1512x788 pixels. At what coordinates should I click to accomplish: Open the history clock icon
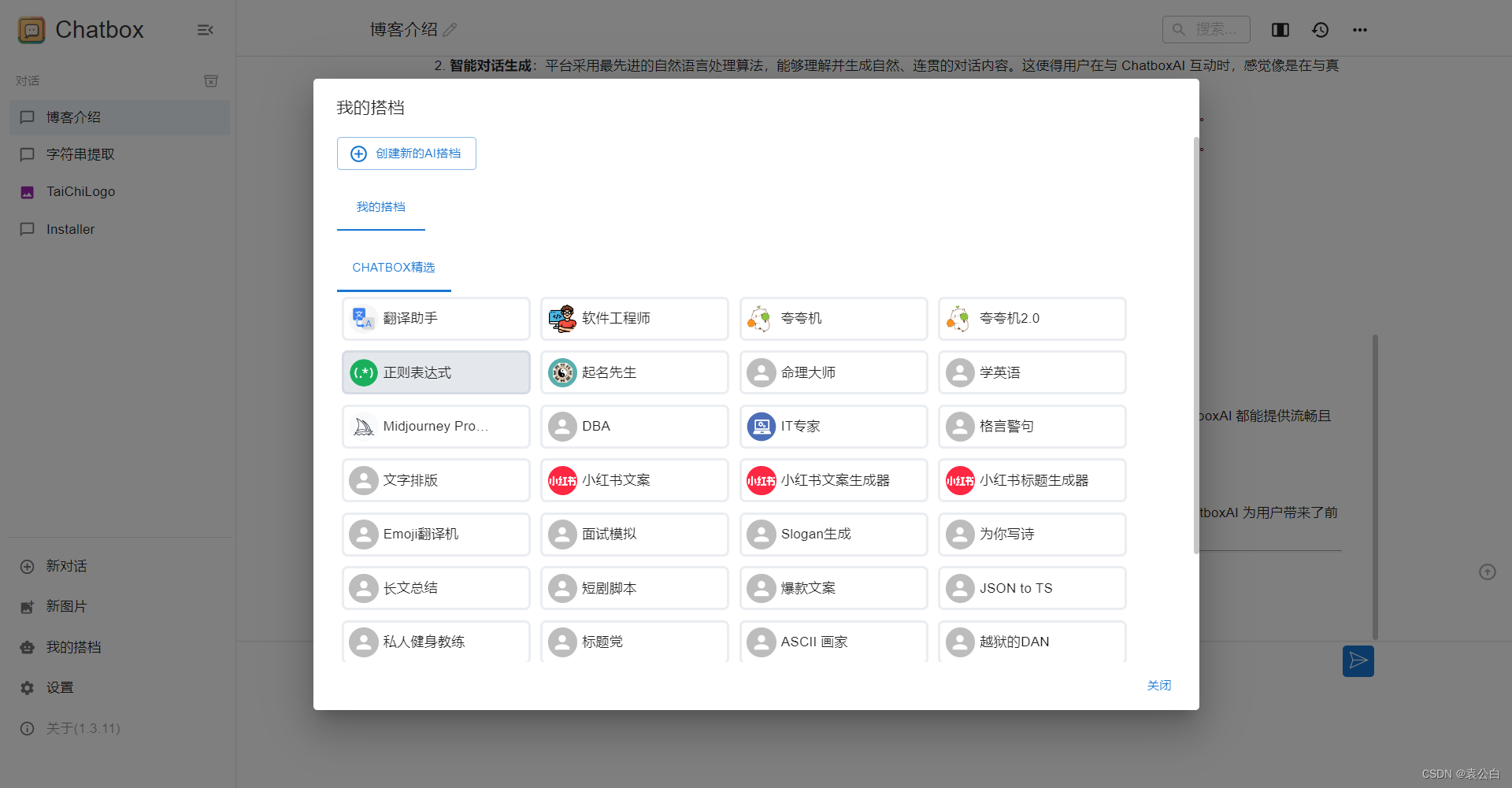[1321, 30]
